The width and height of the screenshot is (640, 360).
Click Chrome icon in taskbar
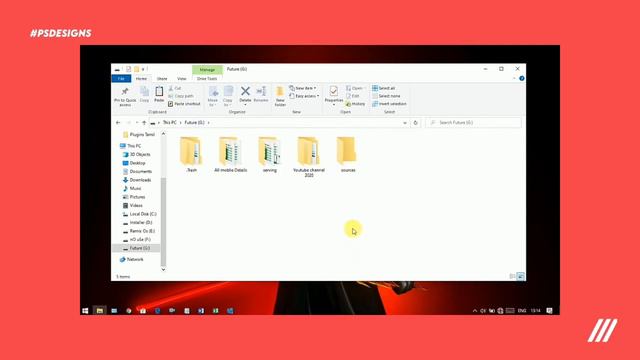pyautogui.click(x=129, y=311)
